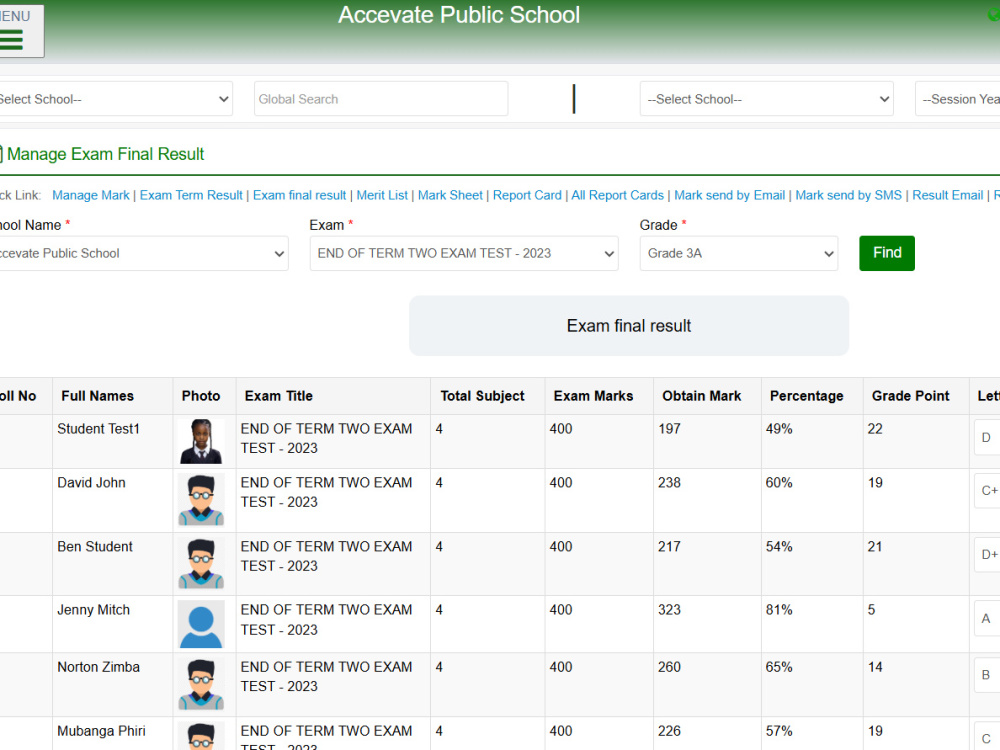Viewport: 1000px width, 750px height.
Task: Click Jenny Mitch's placeholder photo
Action: (201, 624)
